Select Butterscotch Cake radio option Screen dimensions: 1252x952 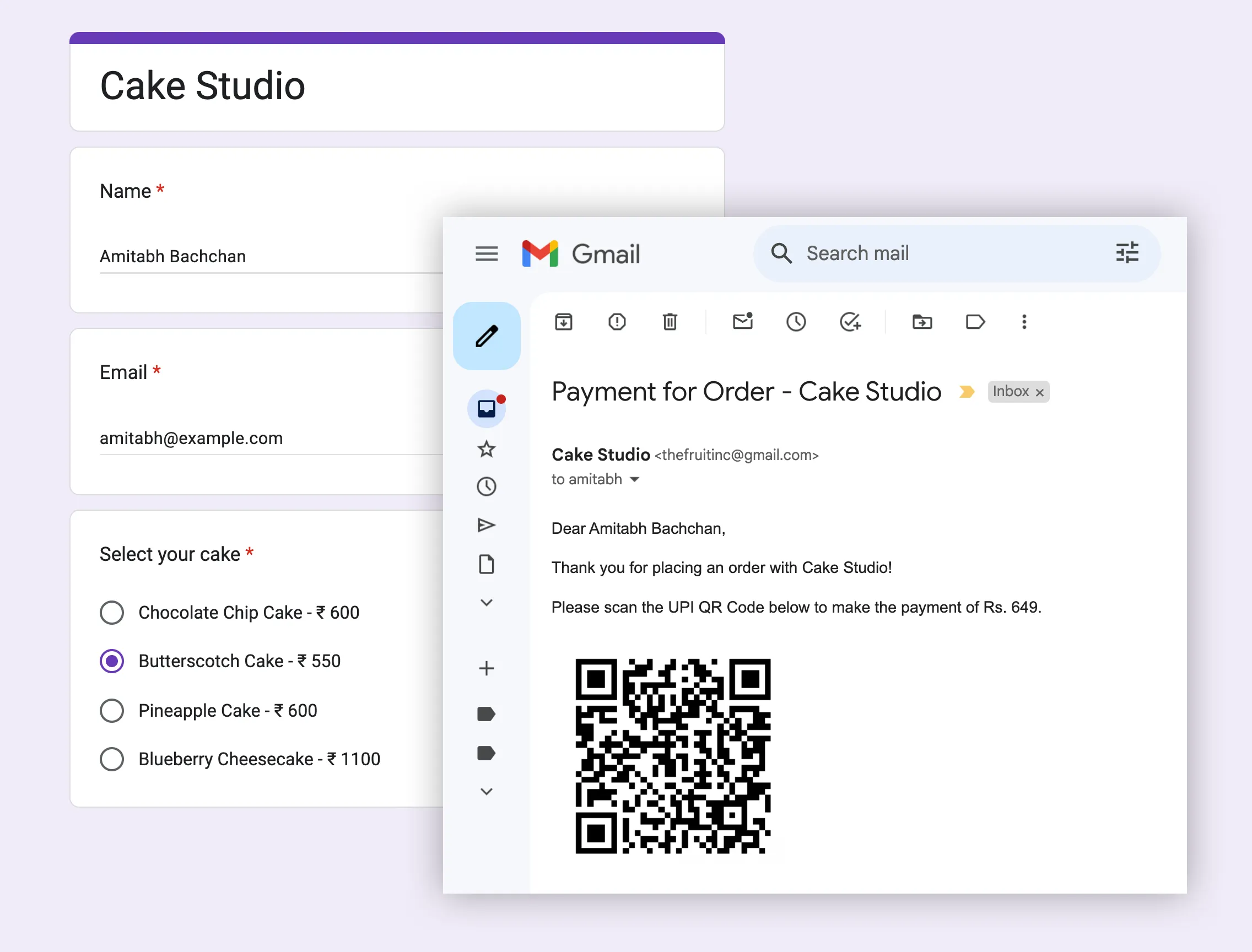(x=112, y=661)
